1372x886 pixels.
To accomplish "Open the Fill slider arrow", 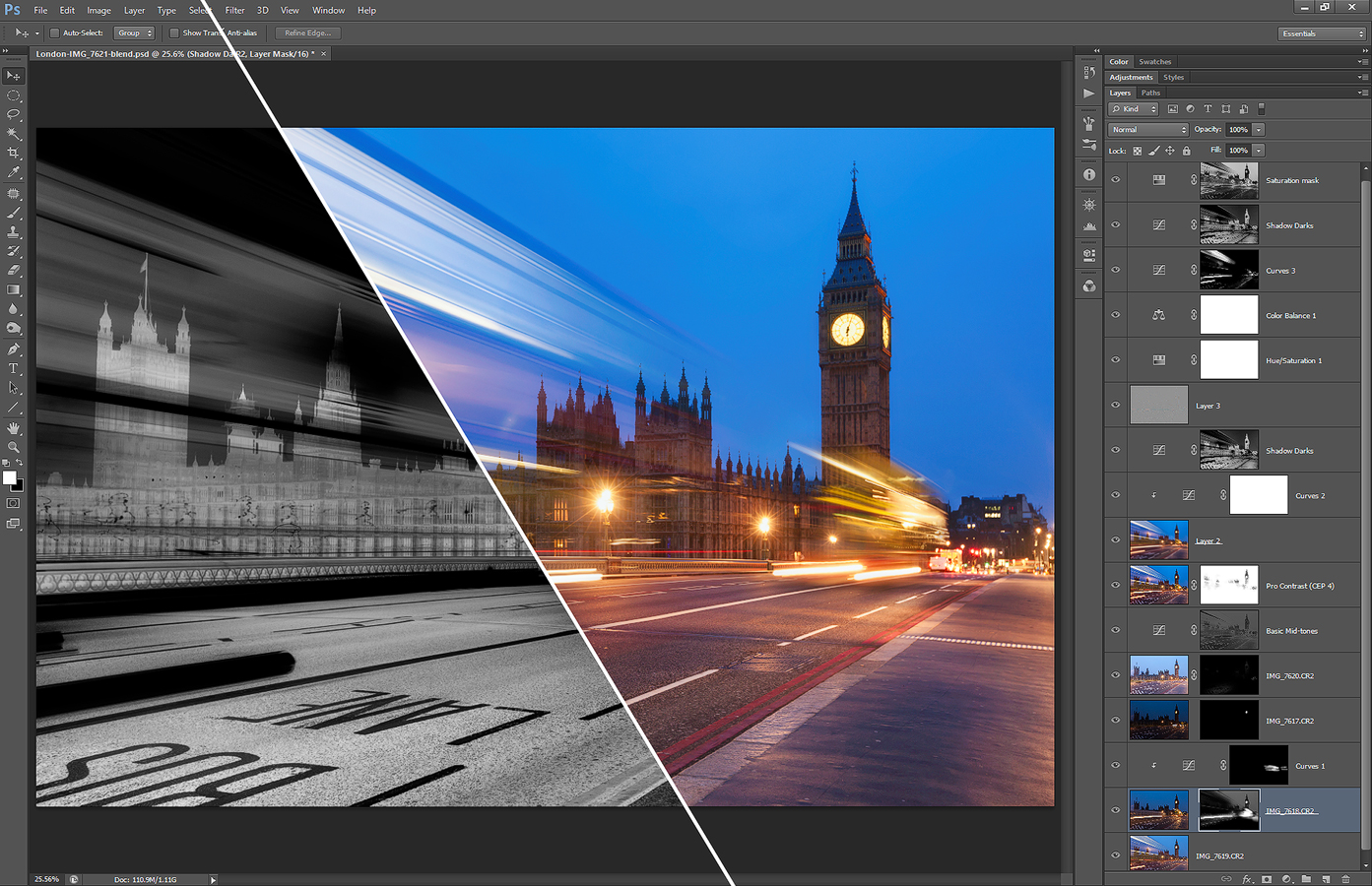I will click(x=1259, y=151).
